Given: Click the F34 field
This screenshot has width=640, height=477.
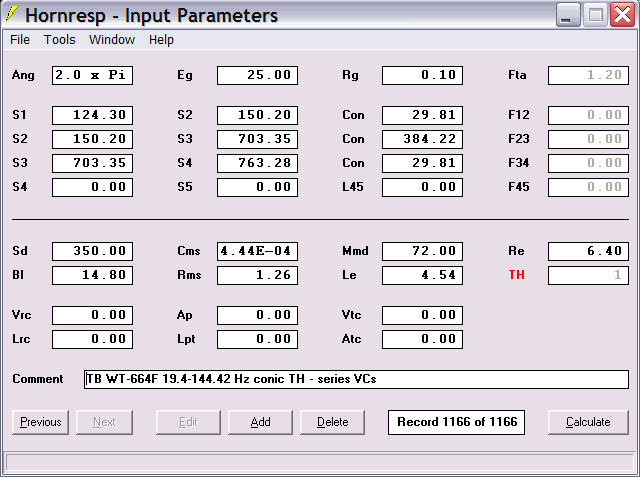Looking at the screenshot, I should 588,163.
